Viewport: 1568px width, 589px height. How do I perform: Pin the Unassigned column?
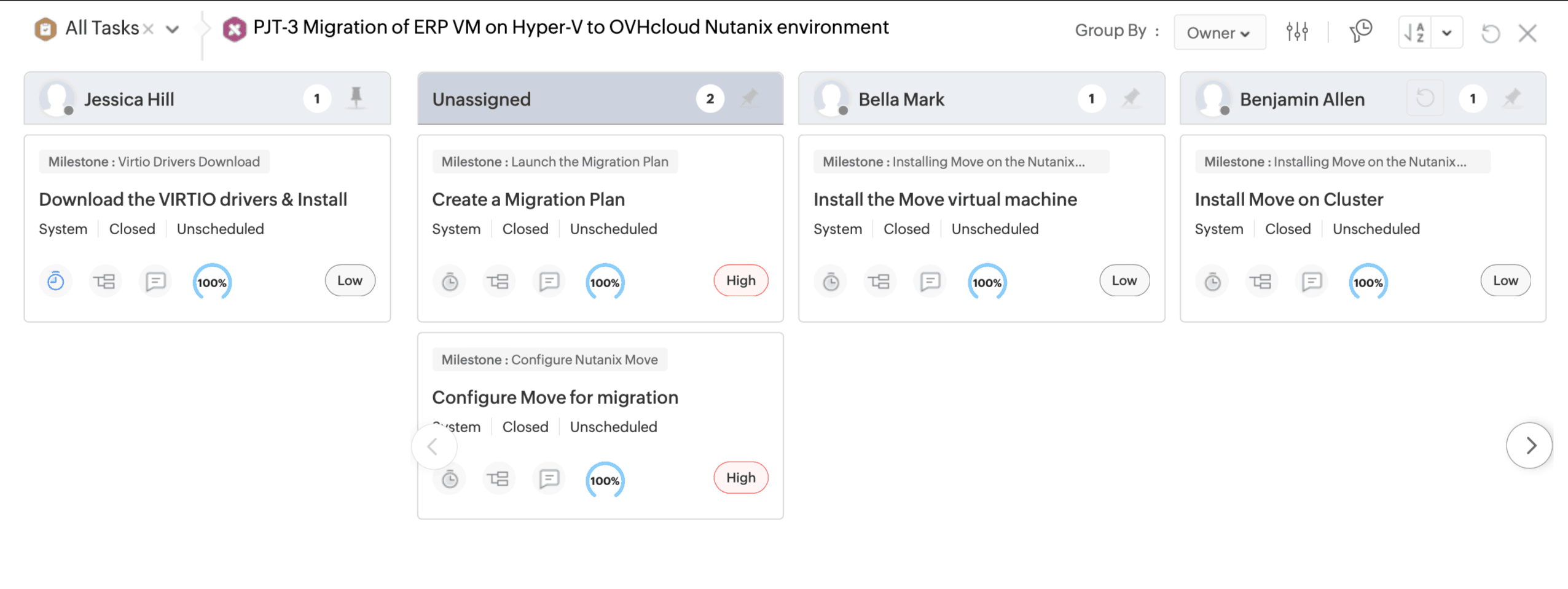tap(750, 98)
